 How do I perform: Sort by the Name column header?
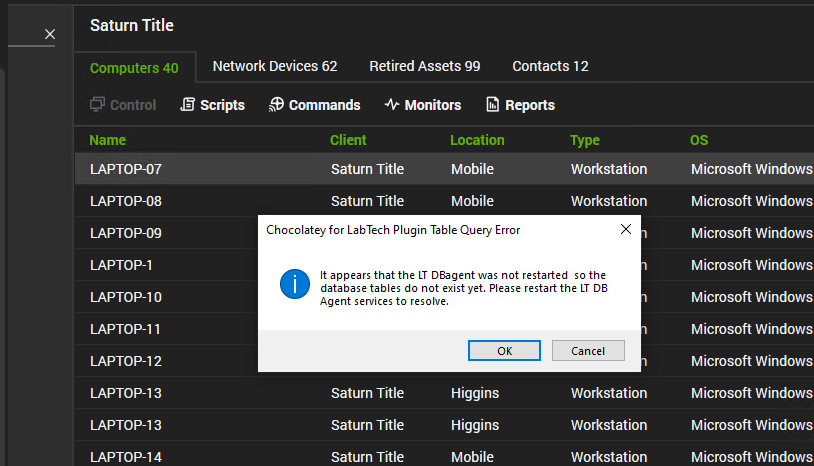coord(108,140)
